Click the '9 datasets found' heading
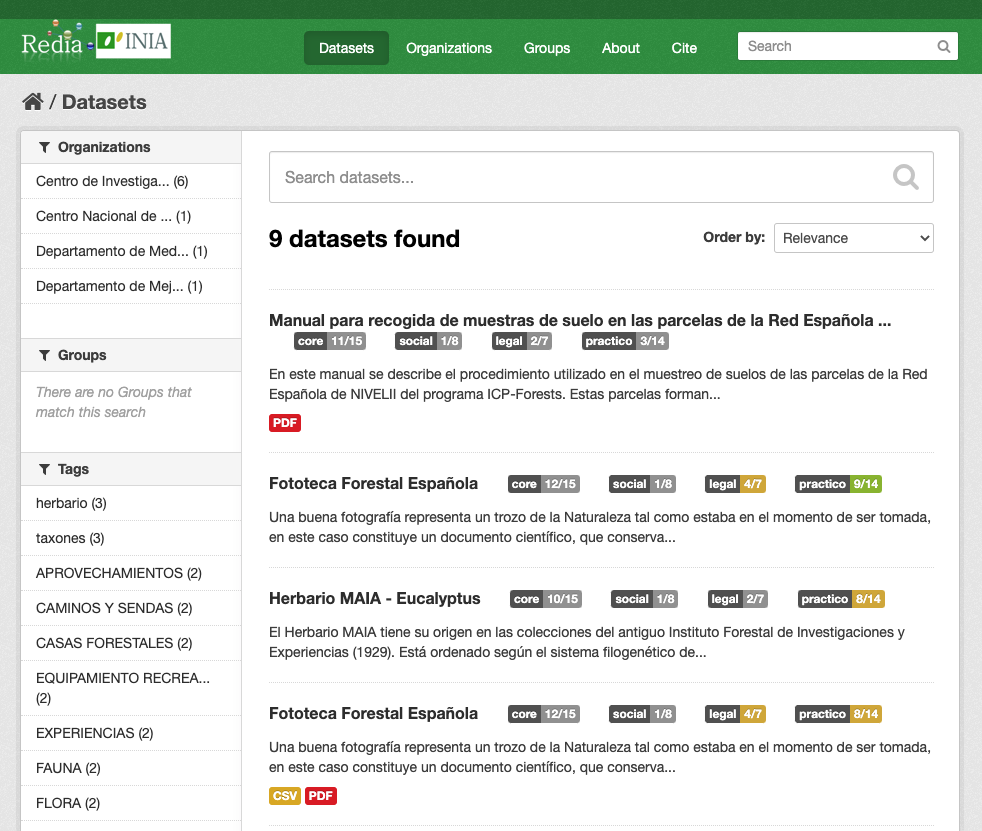The image size is (982, 831). tap(364, 239)
